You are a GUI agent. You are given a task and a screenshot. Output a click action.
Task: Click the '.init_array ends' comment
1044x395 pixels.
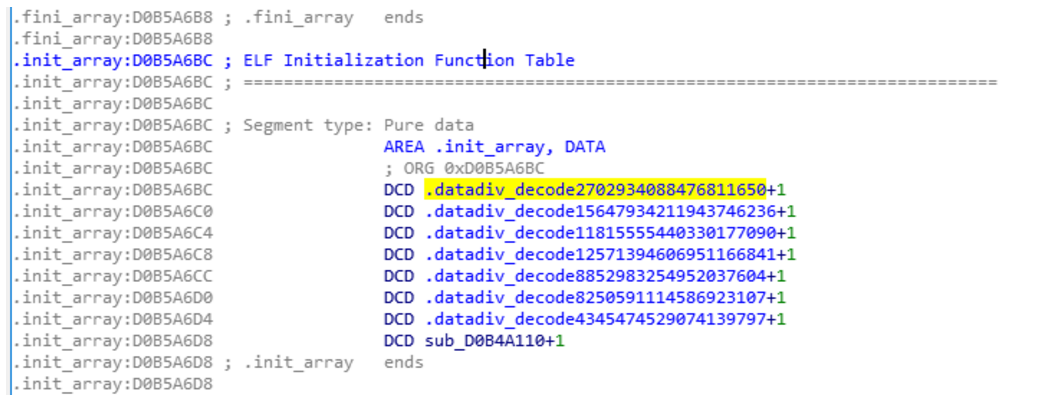click(323, 362)
